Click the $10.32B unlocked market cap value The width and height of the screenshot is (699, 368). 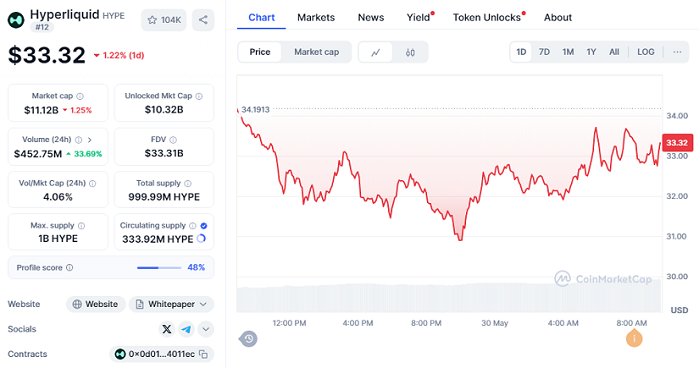click(x=164, y=110)
